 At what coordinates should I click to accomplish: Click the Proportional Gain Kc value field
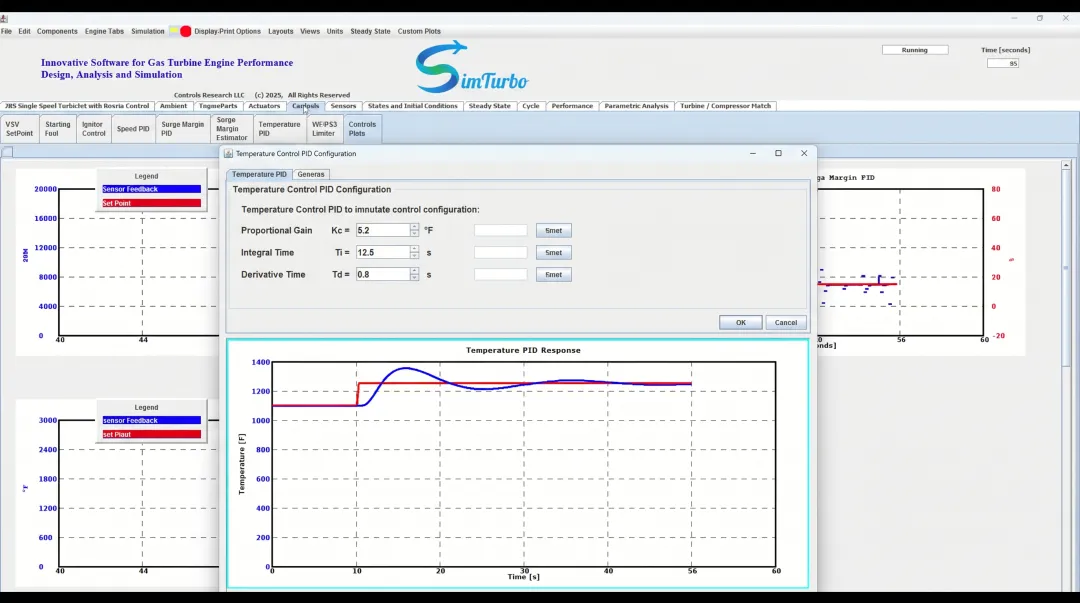click(382, 230)
